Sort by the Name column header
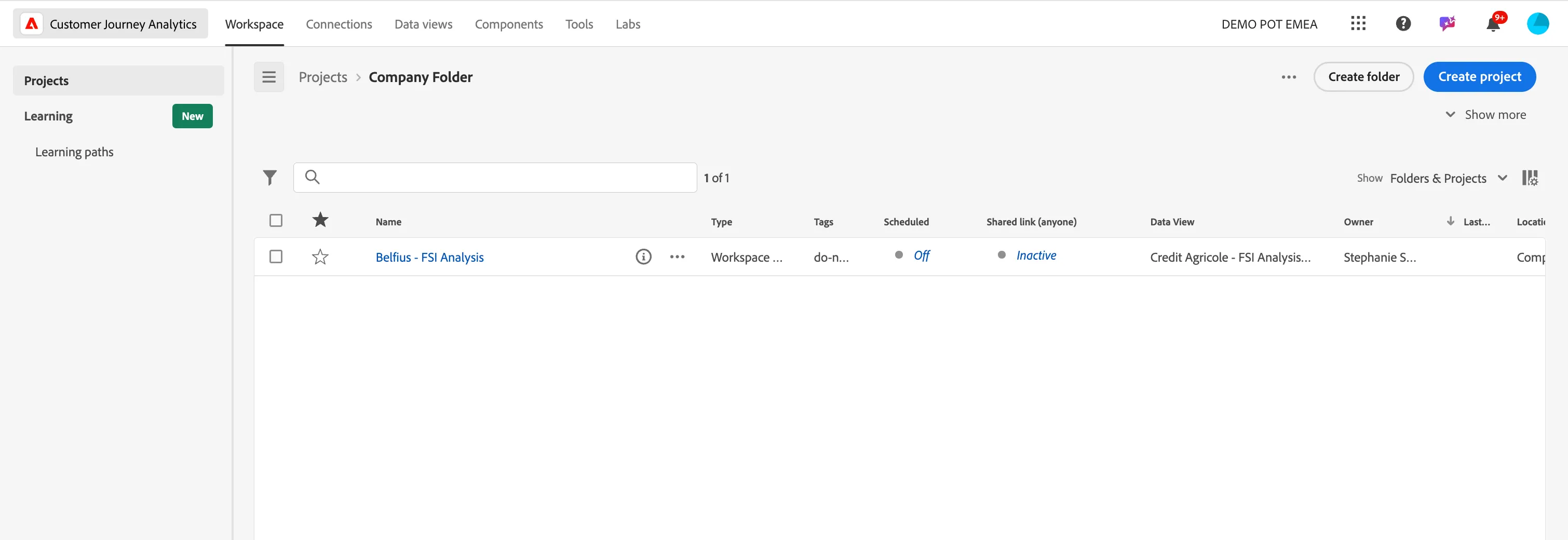The width and height of the screenshot is (1568, 540). pos(388,222)
